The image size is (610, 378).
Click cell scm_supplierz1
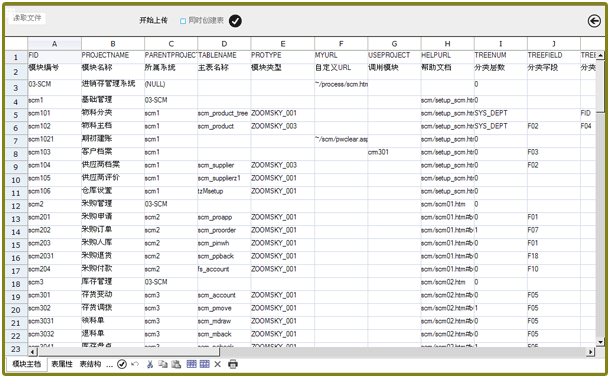click(224, 180)
